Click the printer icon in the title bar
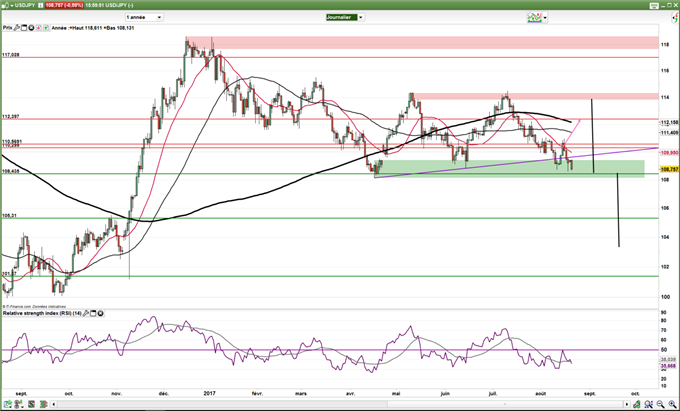 pos(654,5)
